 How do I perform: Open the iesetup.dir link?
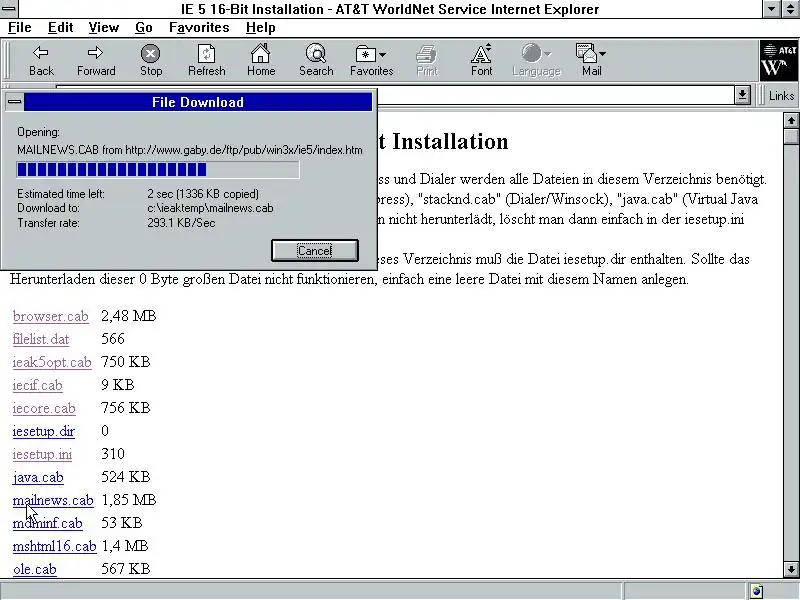point(43,431)
